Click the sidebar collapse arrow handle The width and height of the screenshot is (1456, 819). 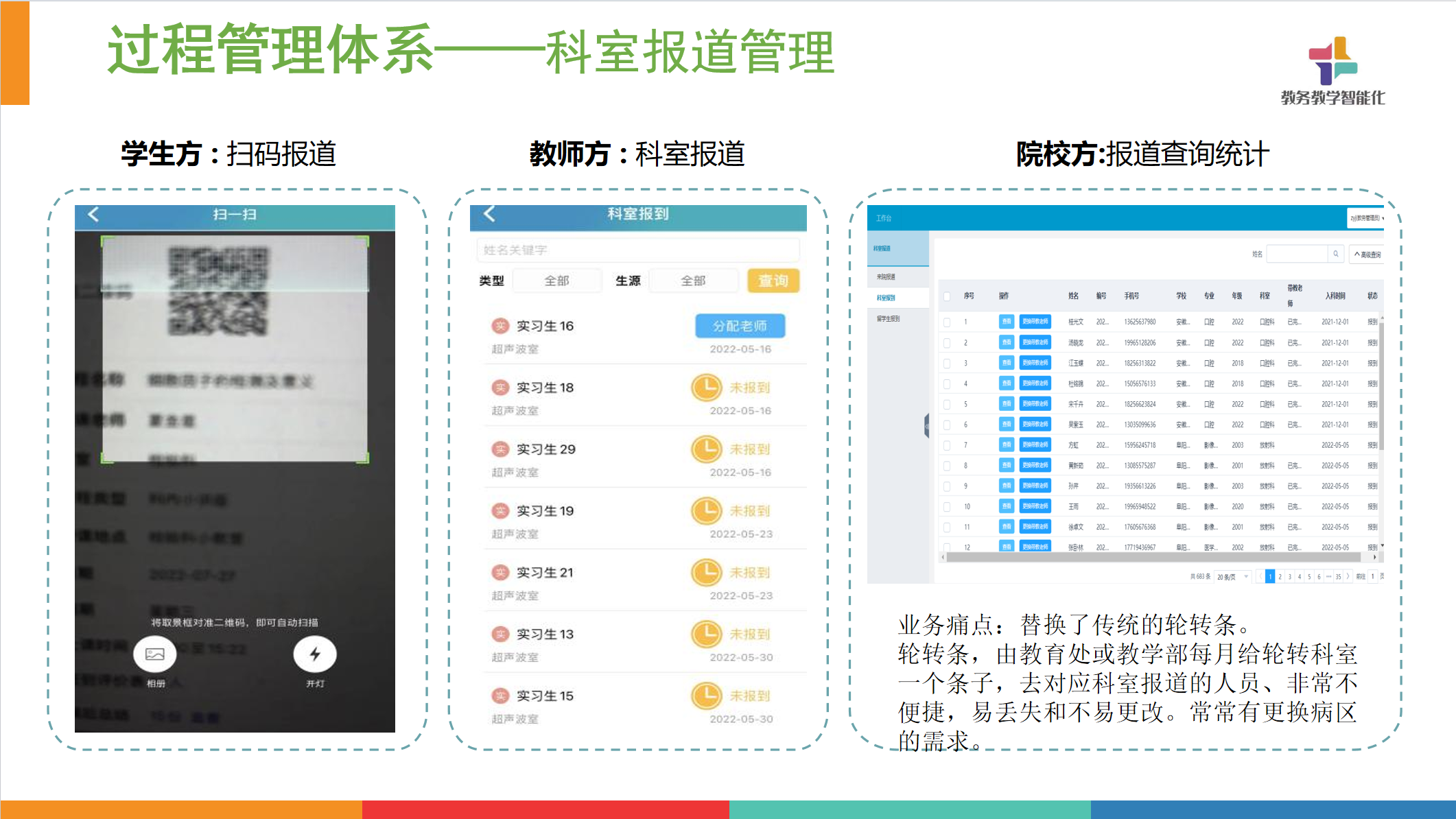[x=926, y=425]
